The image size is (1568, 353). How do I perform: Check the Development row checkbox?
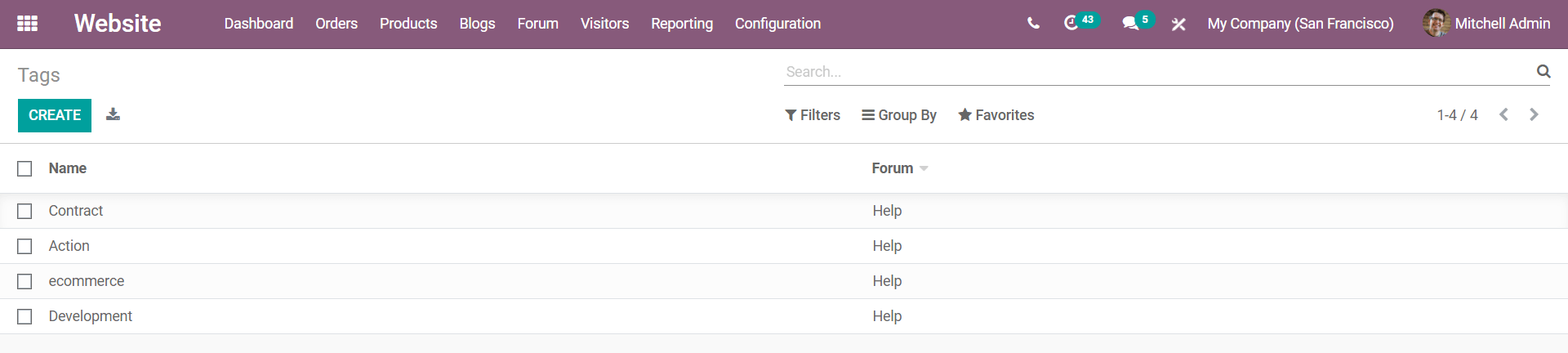coord(24,316)
